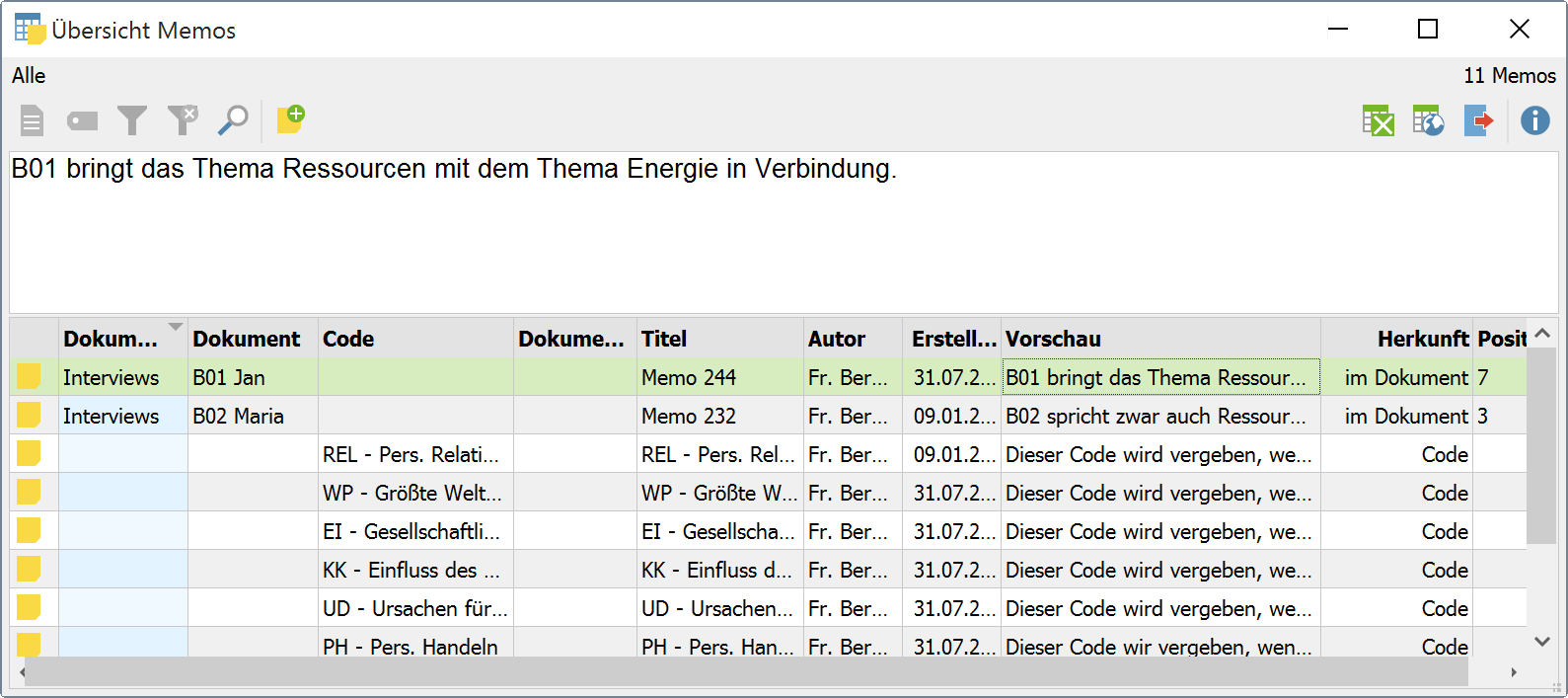Sort by Dokument column header
Viewport: 1568px width, 698px height.
[x=253, y=339]
